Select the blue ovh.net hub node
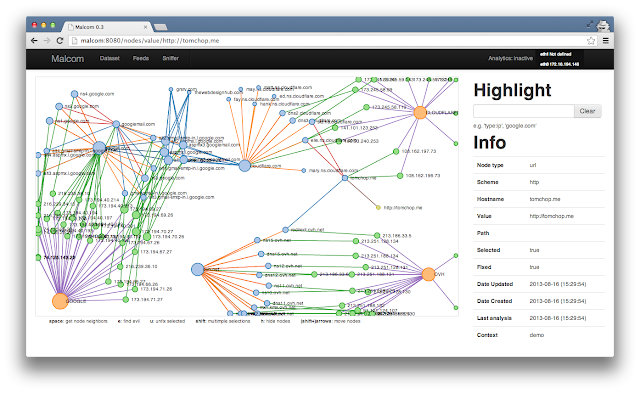 (x=198, y=269)
